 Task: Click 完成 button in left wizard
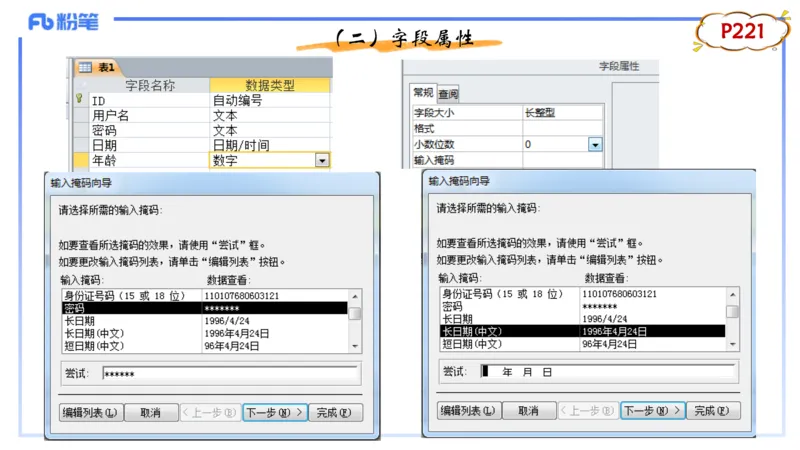pos(334,412)
